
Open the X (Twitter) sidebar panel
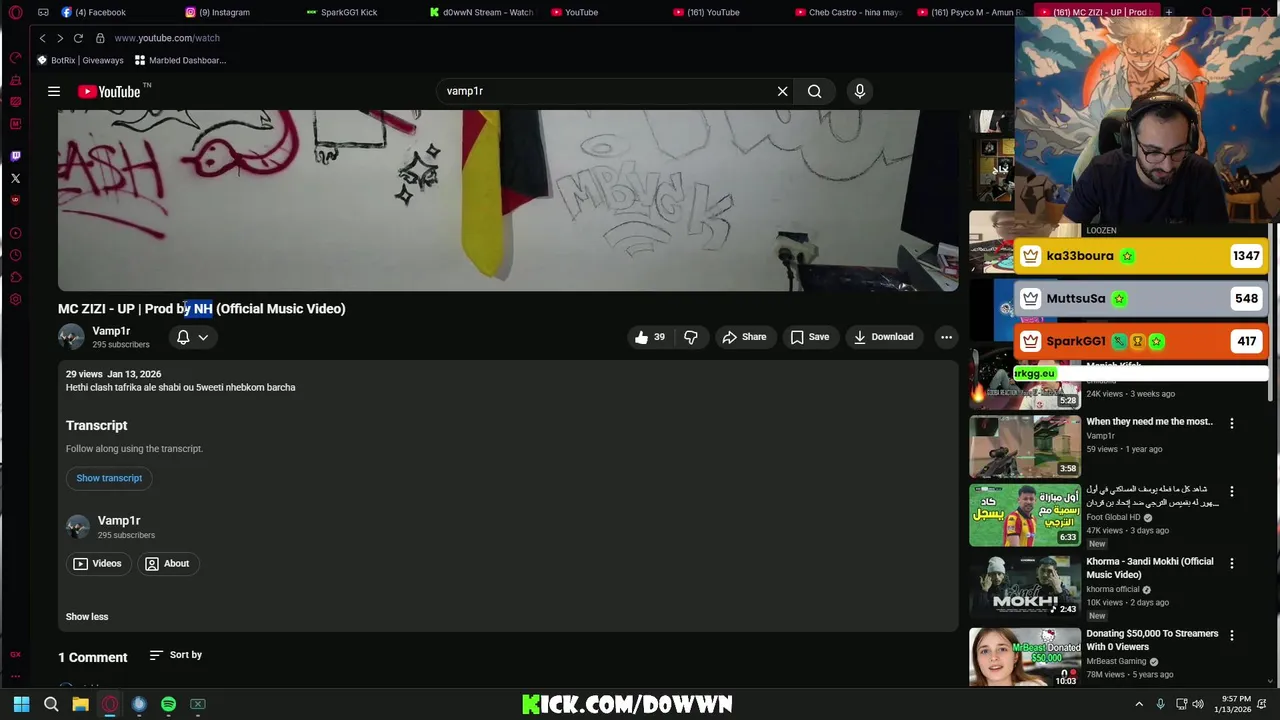[x=15, y=178]
